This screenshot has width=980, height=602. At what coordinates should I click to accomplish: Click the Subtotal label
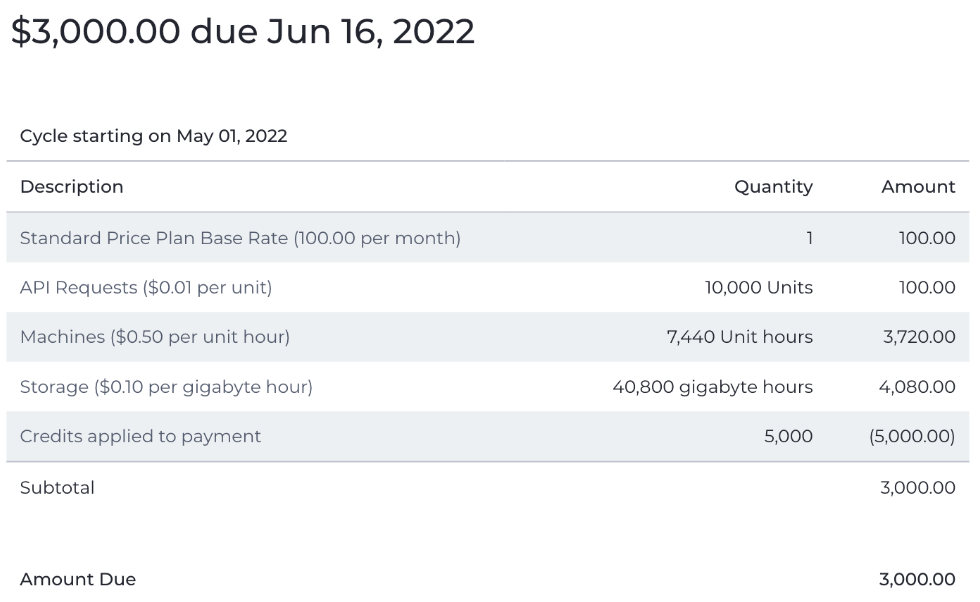click(x=58, y=488)
